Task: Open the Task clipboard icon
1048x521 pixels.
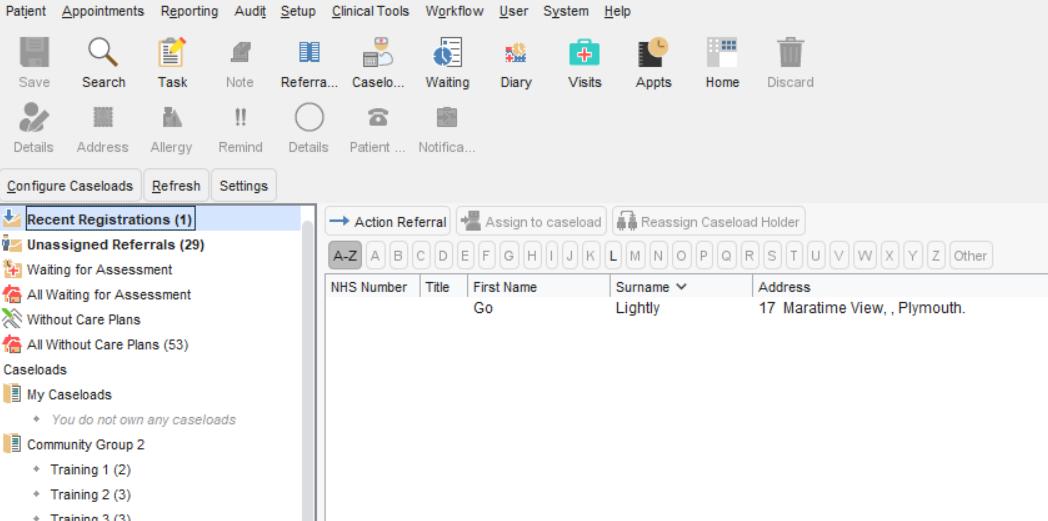Action: [172, 53]
